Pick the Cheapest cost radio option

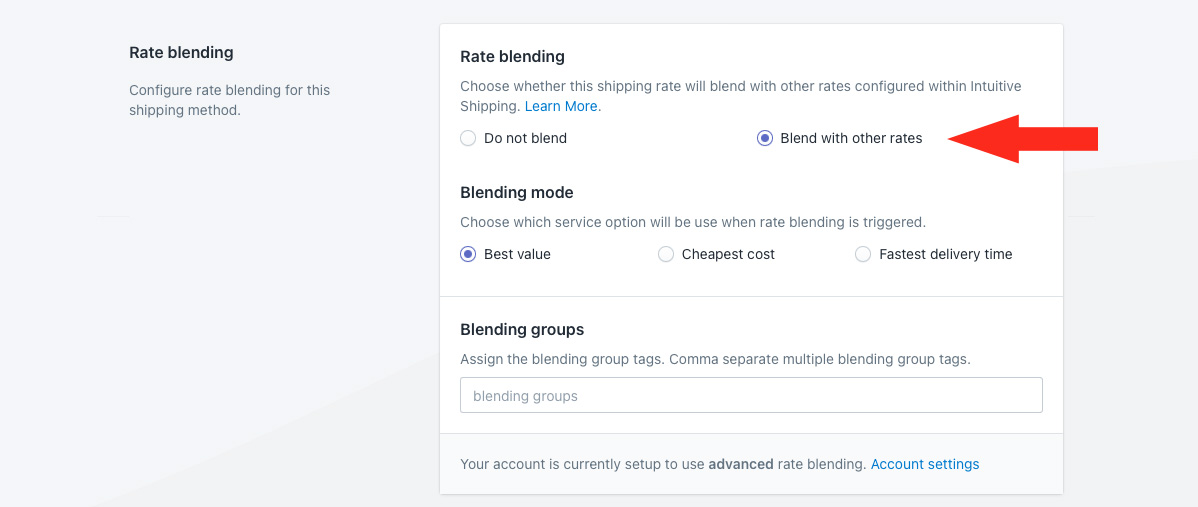[666, 255]
